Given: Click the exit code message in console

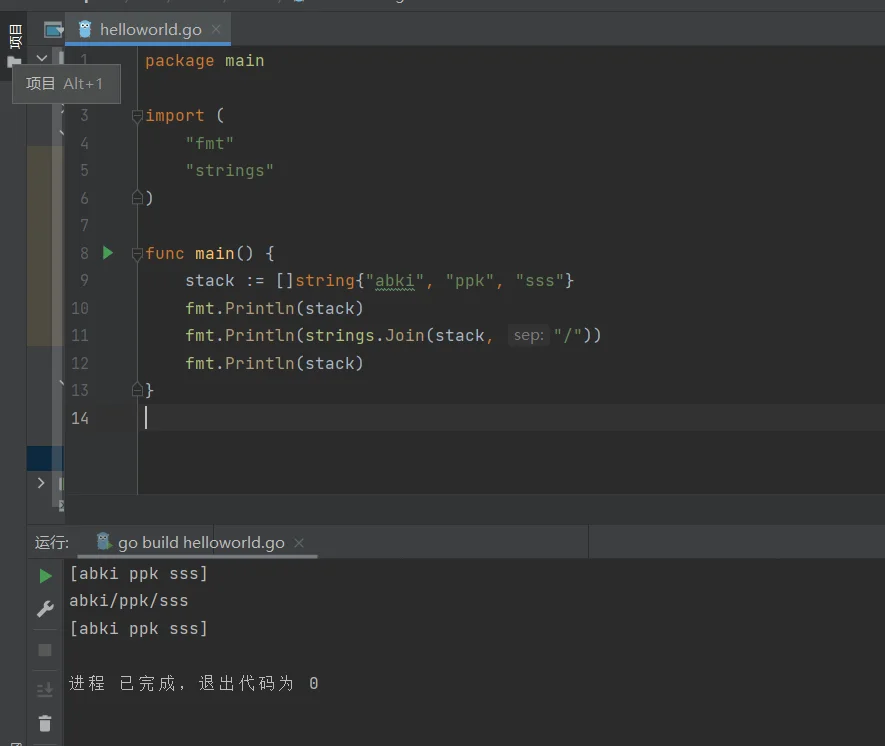Looking at the screenshot, I should click(194, 683).
